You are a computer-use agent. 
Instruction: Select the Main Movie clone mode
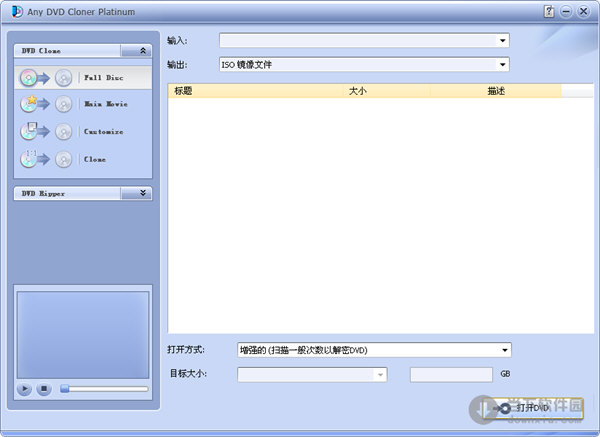83,104
